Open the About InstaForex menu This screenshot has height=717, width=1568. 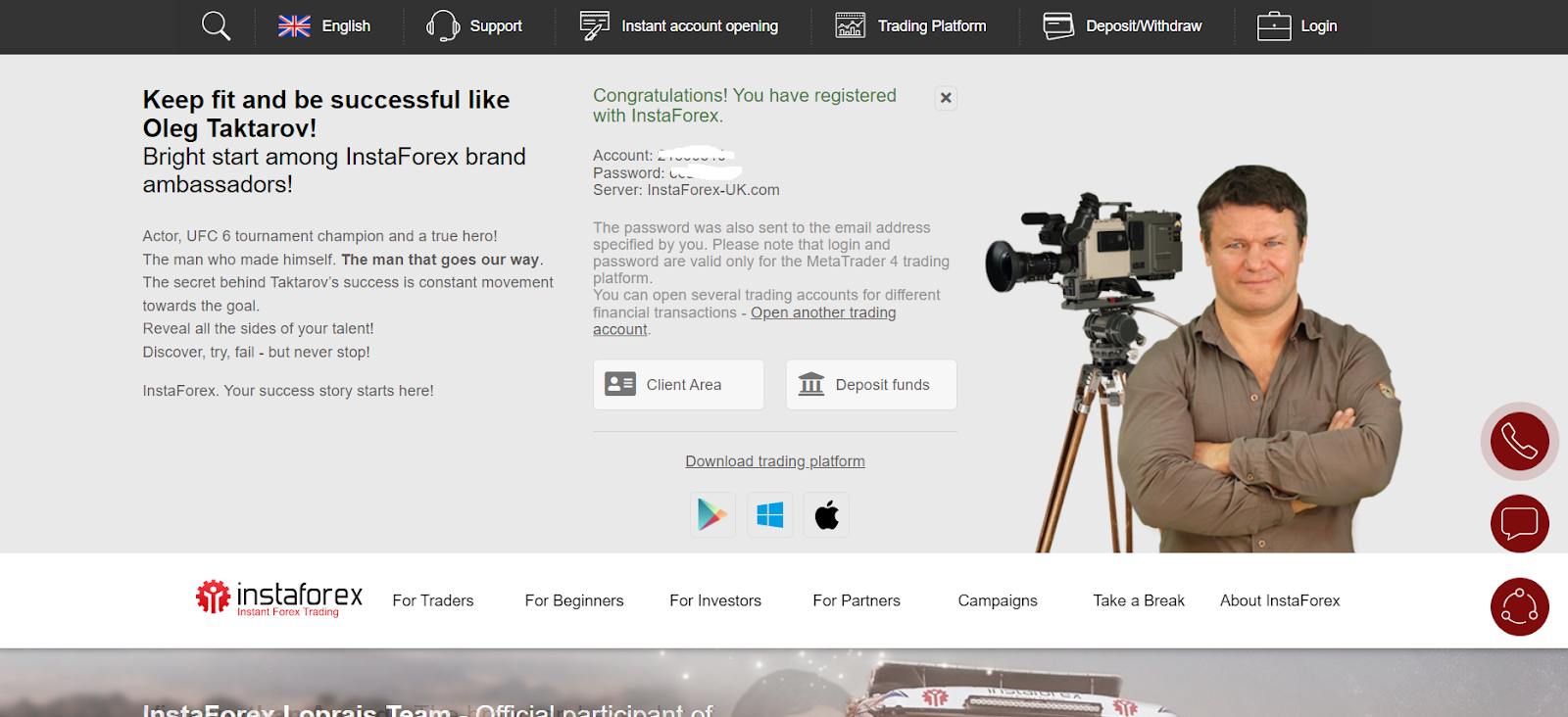[1280, 600]
